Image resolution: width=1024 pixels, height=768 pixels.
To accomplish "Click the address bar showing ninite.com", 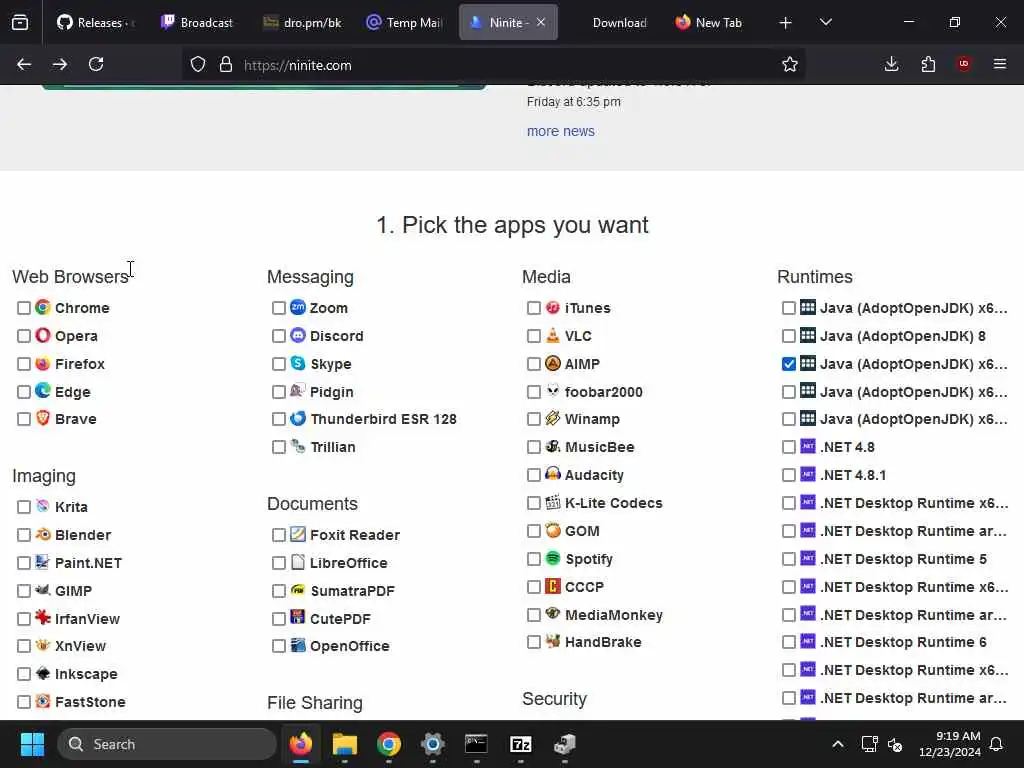I will pyautogui.click(x=493, y=65).
